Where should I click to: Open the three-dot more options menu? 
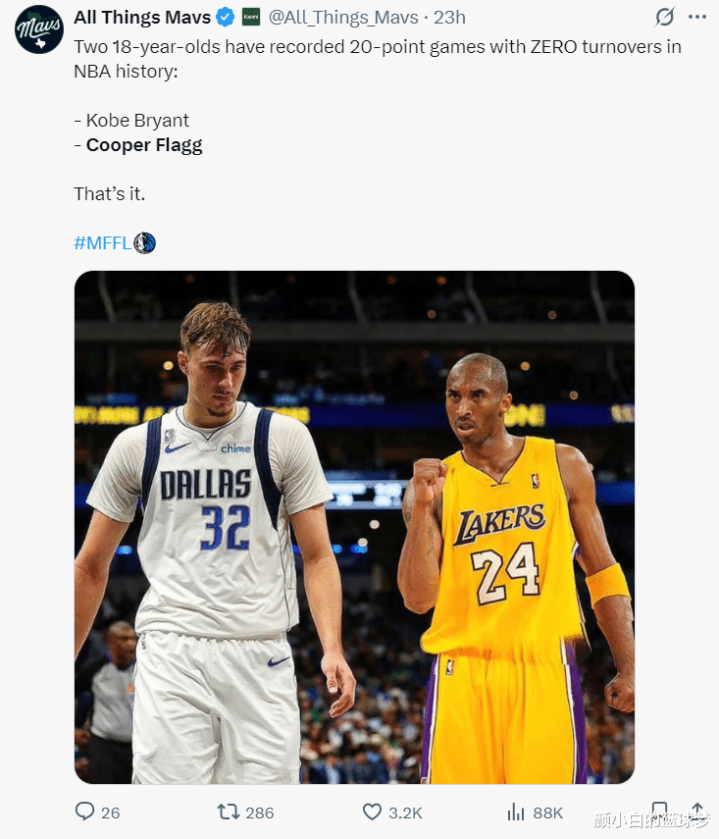(697, 17)
